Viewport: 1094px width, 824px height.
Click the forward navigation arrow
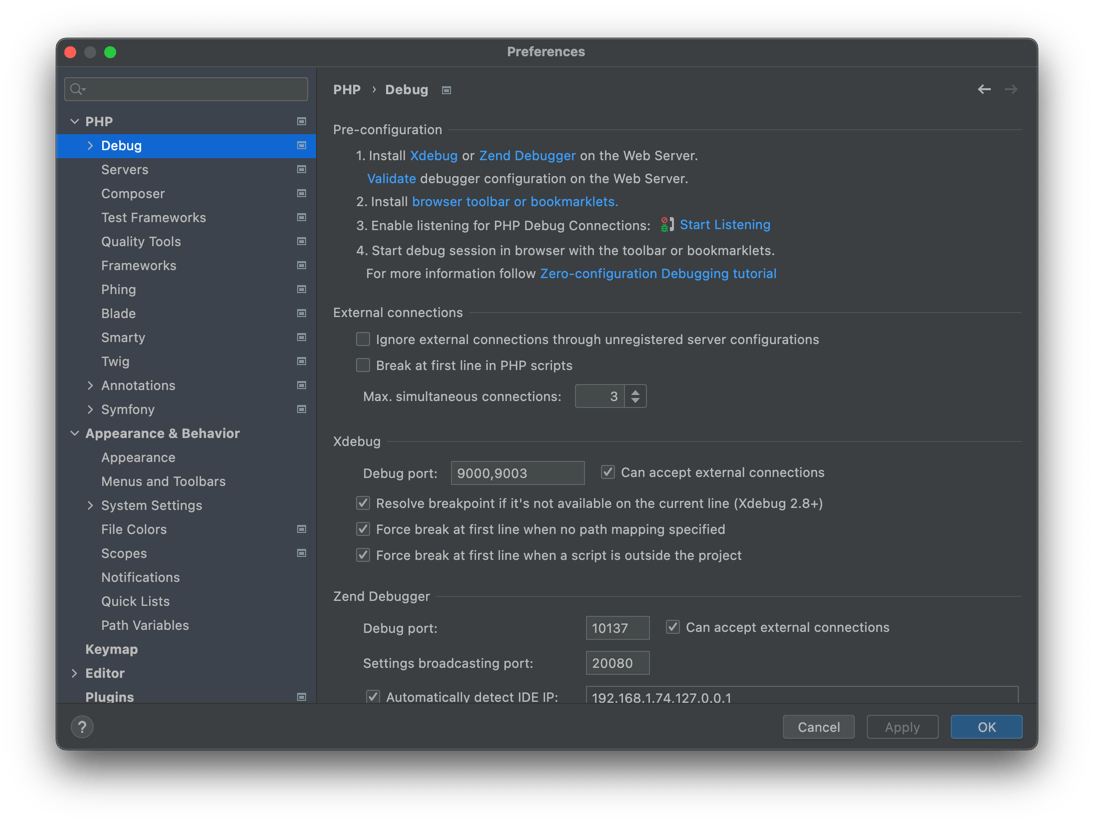coord(1011,89)
